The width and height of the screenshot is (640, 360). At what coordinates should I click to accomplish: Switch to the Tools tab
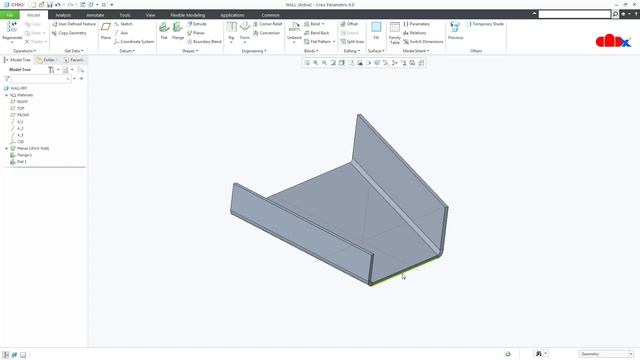[125, 15]
